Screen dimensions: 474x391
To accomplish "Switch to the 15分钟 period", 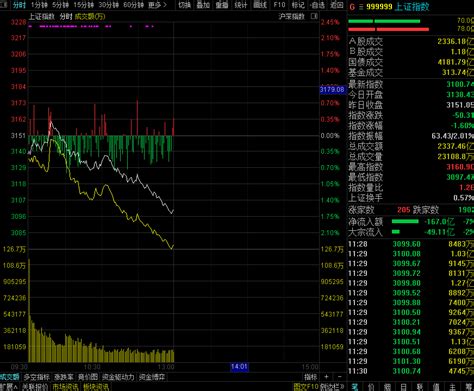I will tap(84, 5).
